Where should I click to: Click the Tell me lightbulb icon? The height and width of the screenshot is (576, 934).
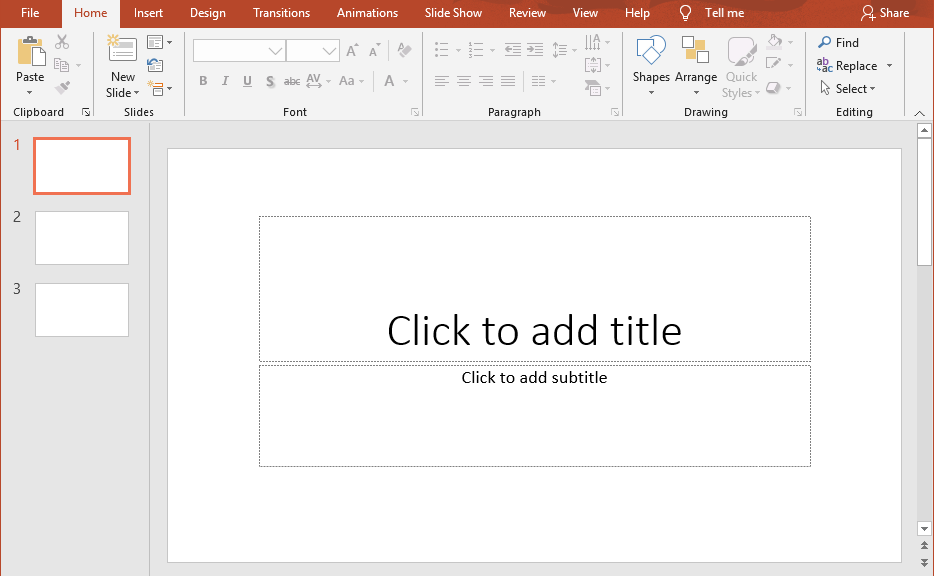pyautogui.click(x=686, y=13)
